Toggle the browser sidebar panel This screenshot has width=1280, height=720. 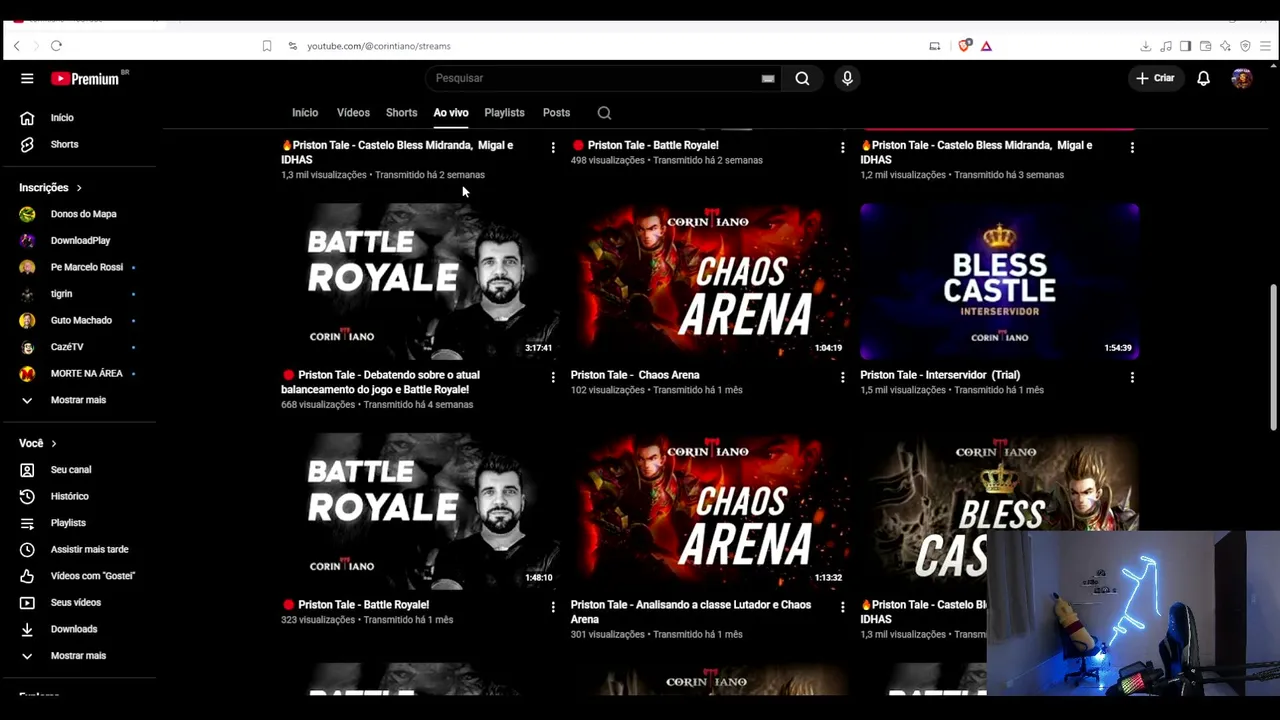pos(1186,46)
